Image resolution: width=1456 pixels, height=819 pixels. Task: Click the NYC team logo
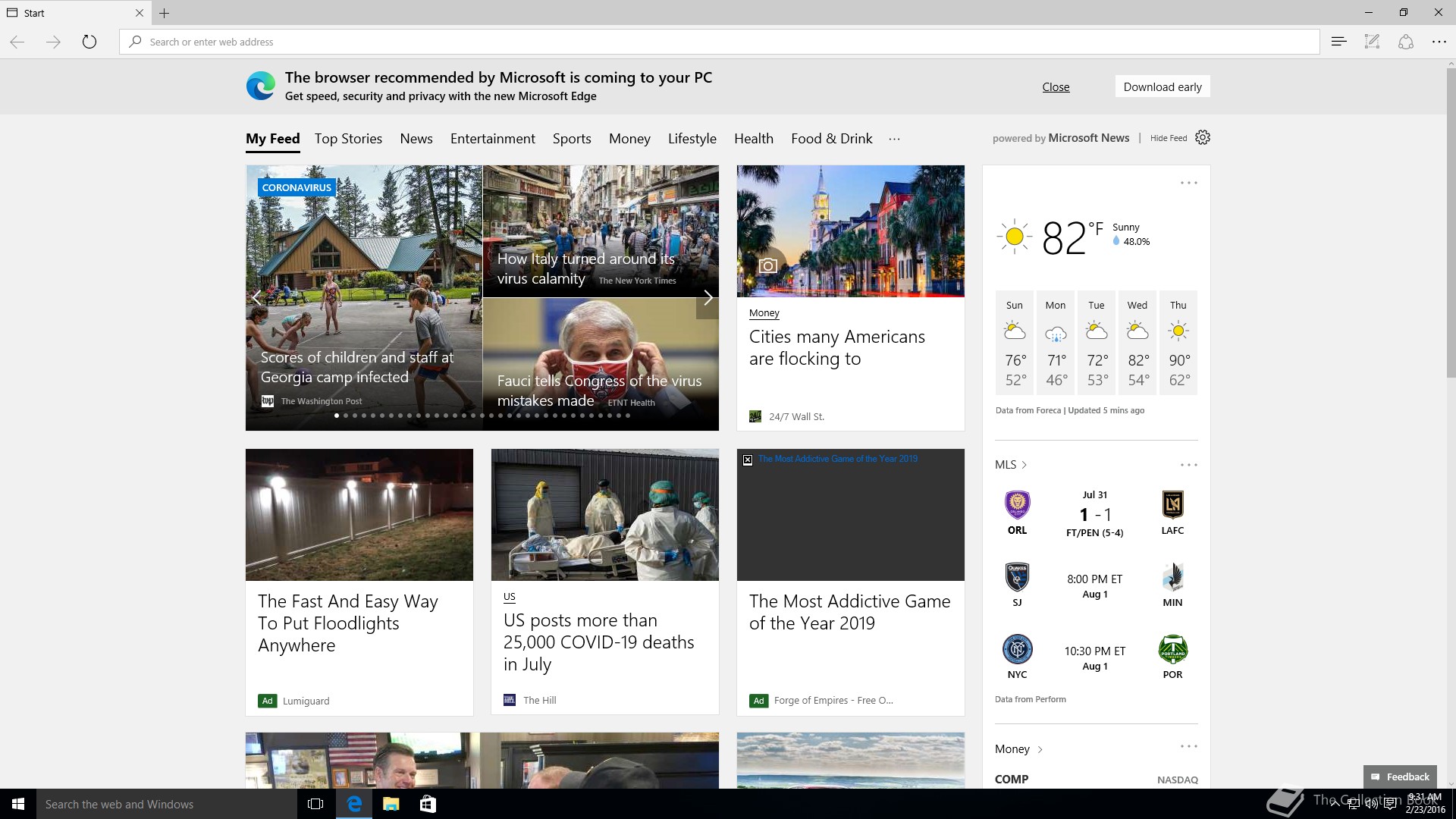click(1017, 649)
